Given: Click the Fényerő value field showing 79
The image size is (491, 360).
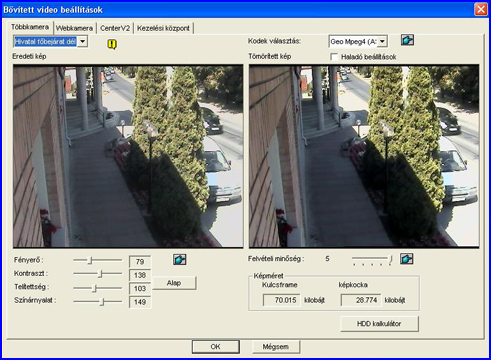Looking at the screenshot, I should [140, 262].
